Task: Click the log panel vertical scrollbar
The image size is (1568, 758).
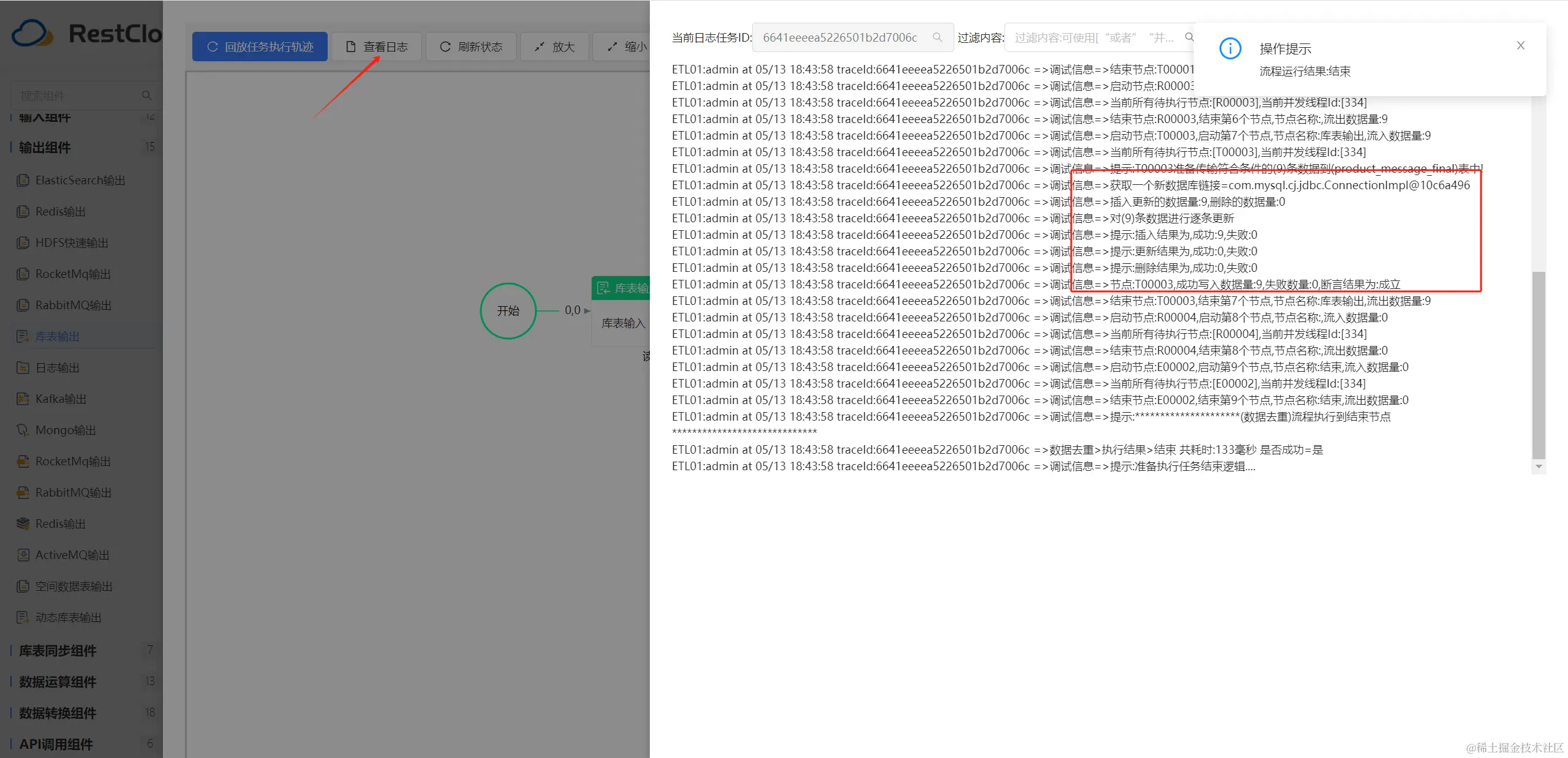Action: (1538, 364)
